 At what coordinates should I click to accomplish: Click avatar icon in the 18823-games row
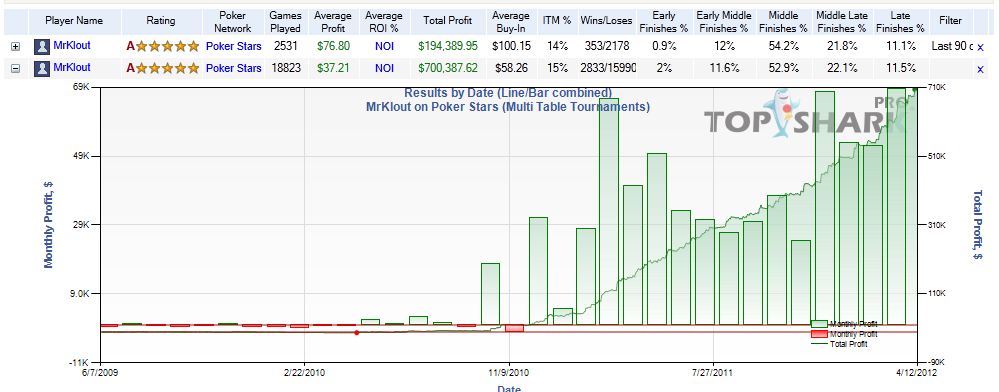[42, 68]
